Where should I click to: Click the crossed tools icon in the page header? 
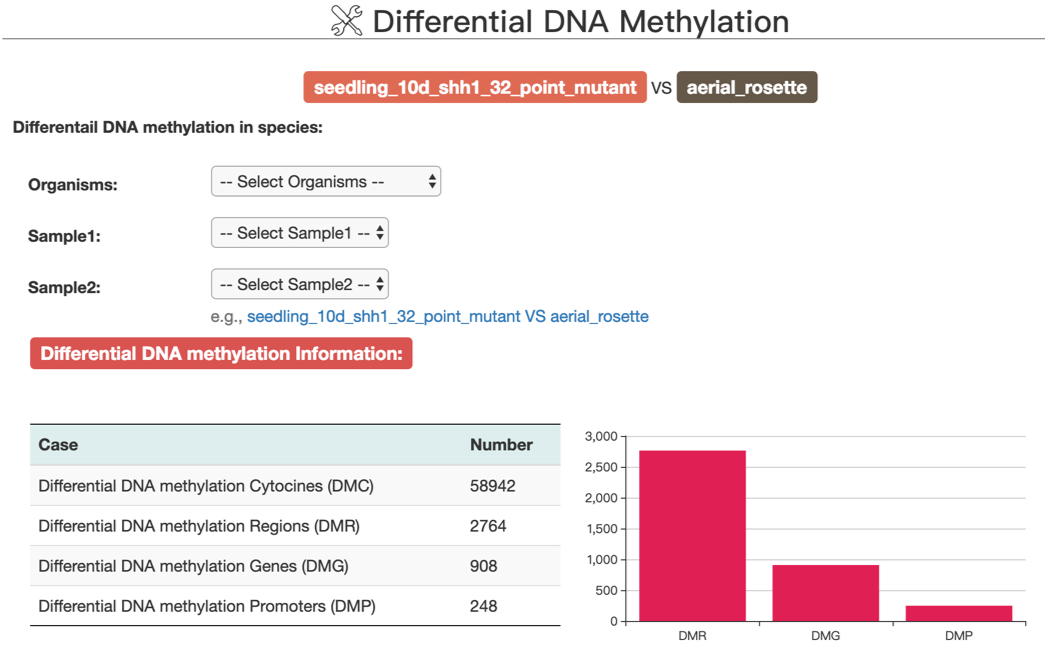click(x=348, y=19)
